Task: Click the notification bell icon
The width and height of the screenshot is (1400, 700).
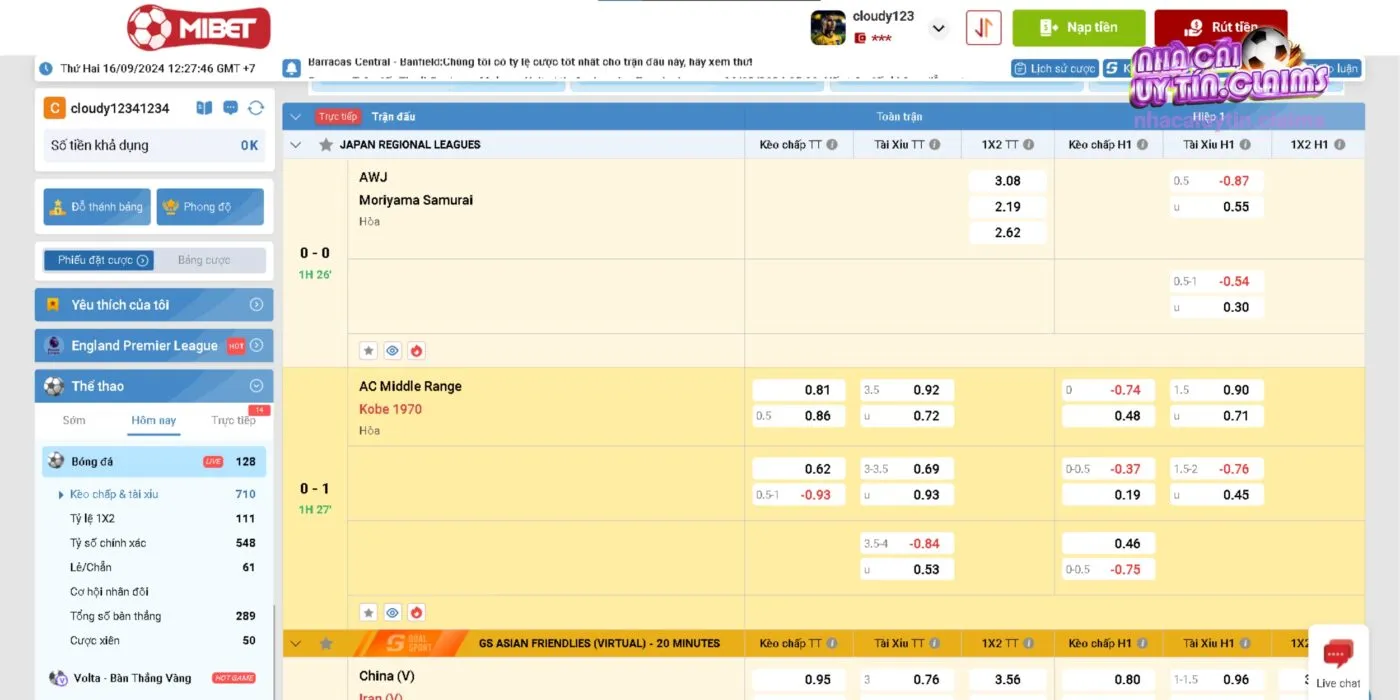Action: (x=291, y=68)
